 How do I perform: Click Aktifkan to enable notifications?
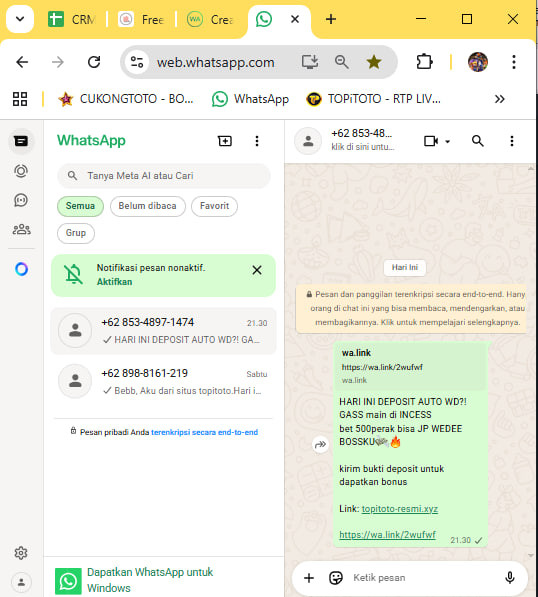click(x=114, y=282)
